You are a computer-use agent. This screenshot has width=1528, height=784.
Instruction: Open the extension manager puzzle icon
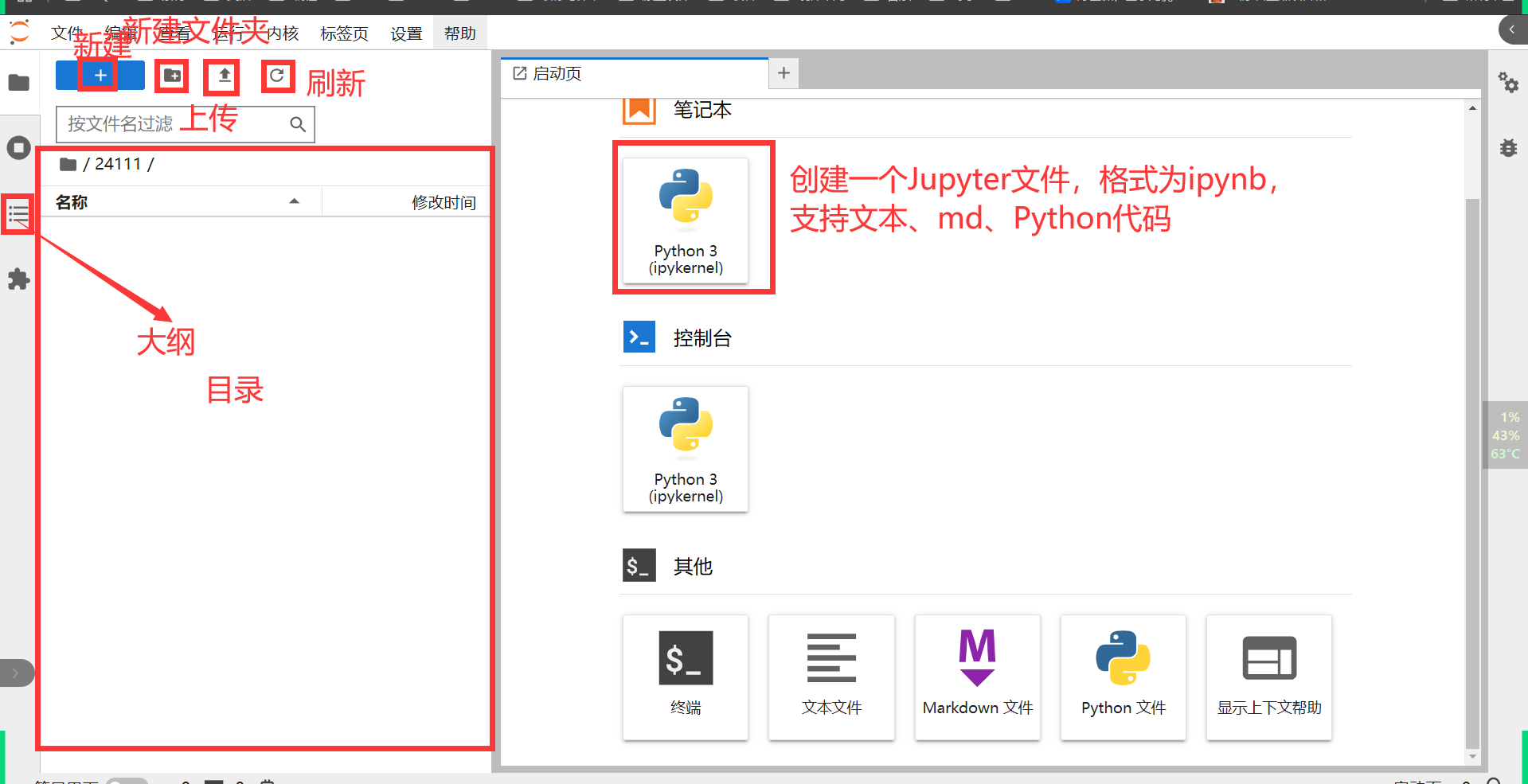click(19, 279)
